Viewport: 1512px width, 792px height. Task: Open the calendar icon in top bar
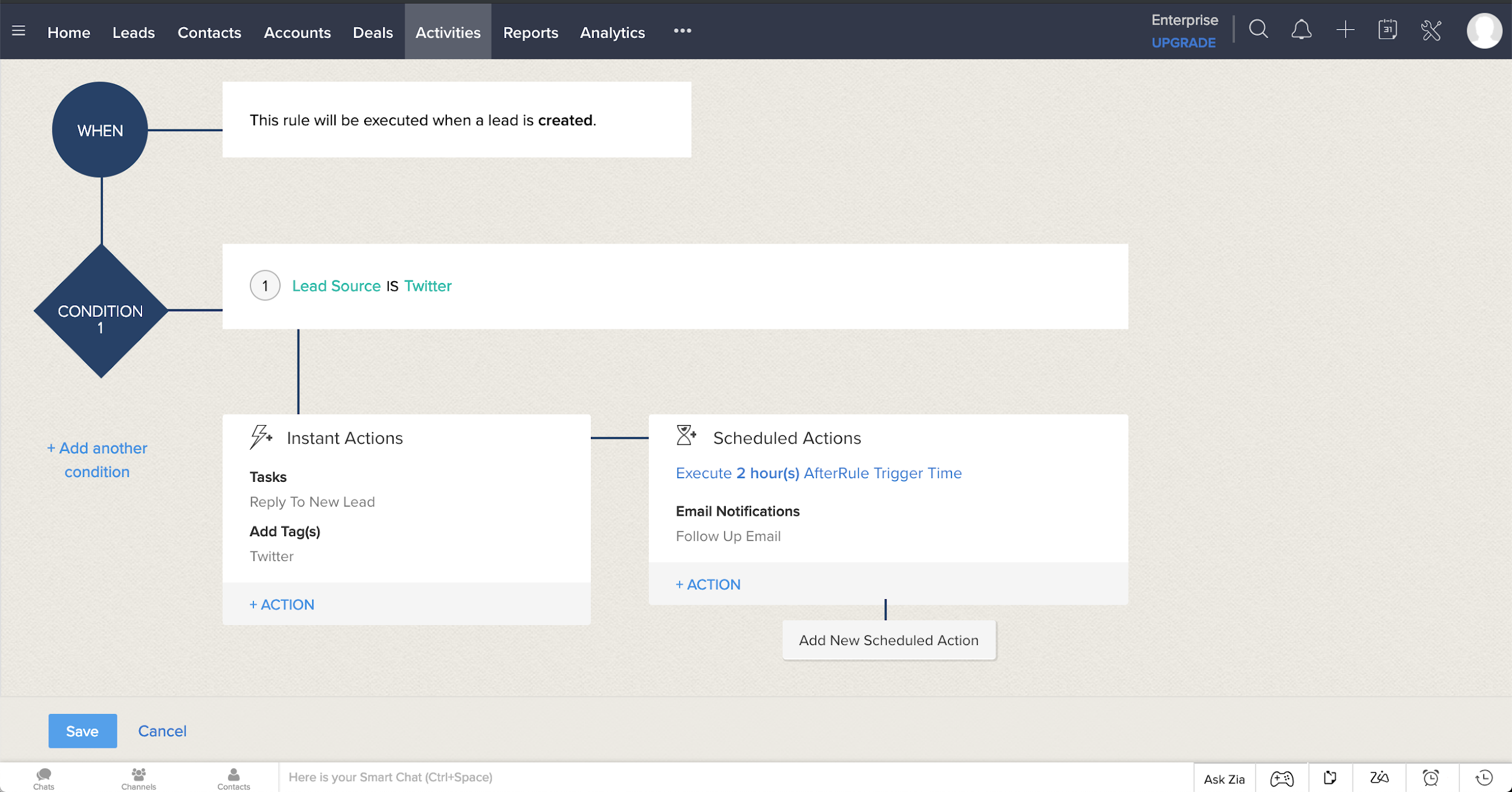(1388, 29)
